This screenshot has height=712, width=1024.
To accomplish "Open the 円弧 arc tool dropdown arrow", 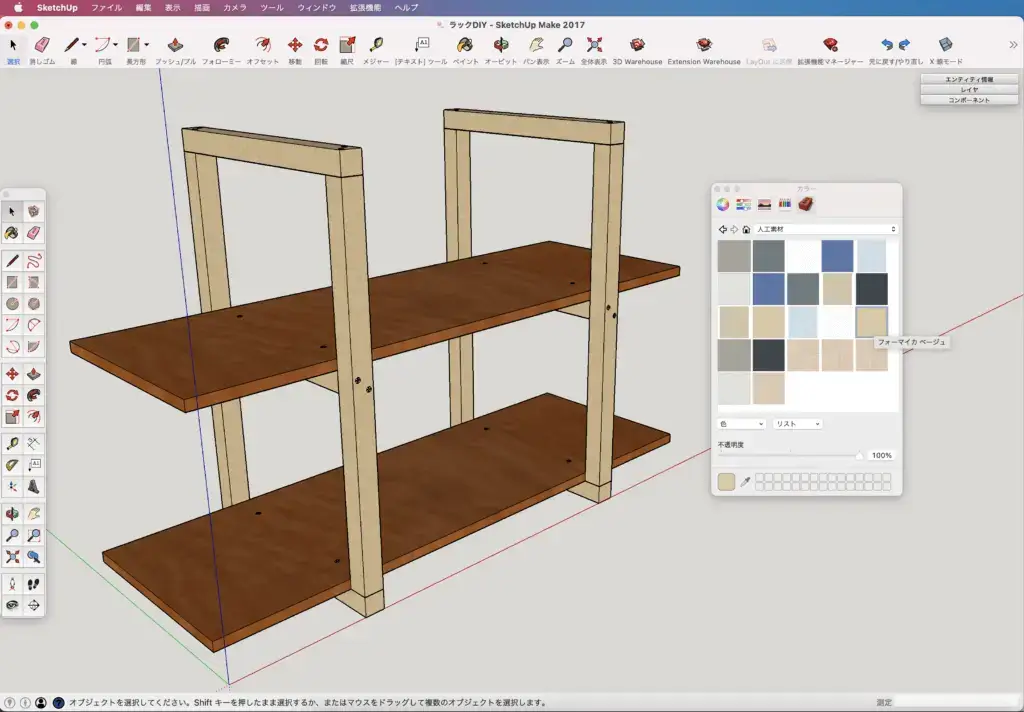I will point(116,45).
